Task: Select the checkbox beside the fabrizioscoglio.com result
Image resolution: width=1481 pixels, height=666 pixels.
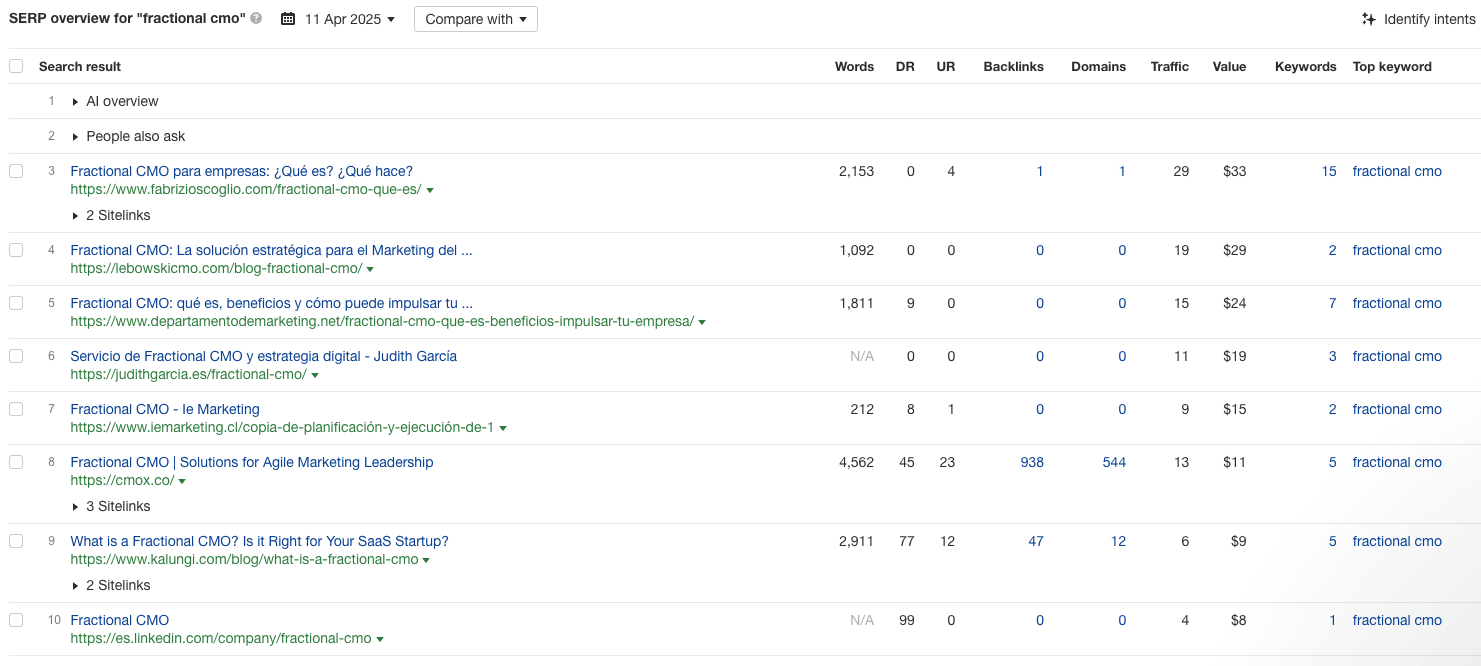Action: pos(16,171)
